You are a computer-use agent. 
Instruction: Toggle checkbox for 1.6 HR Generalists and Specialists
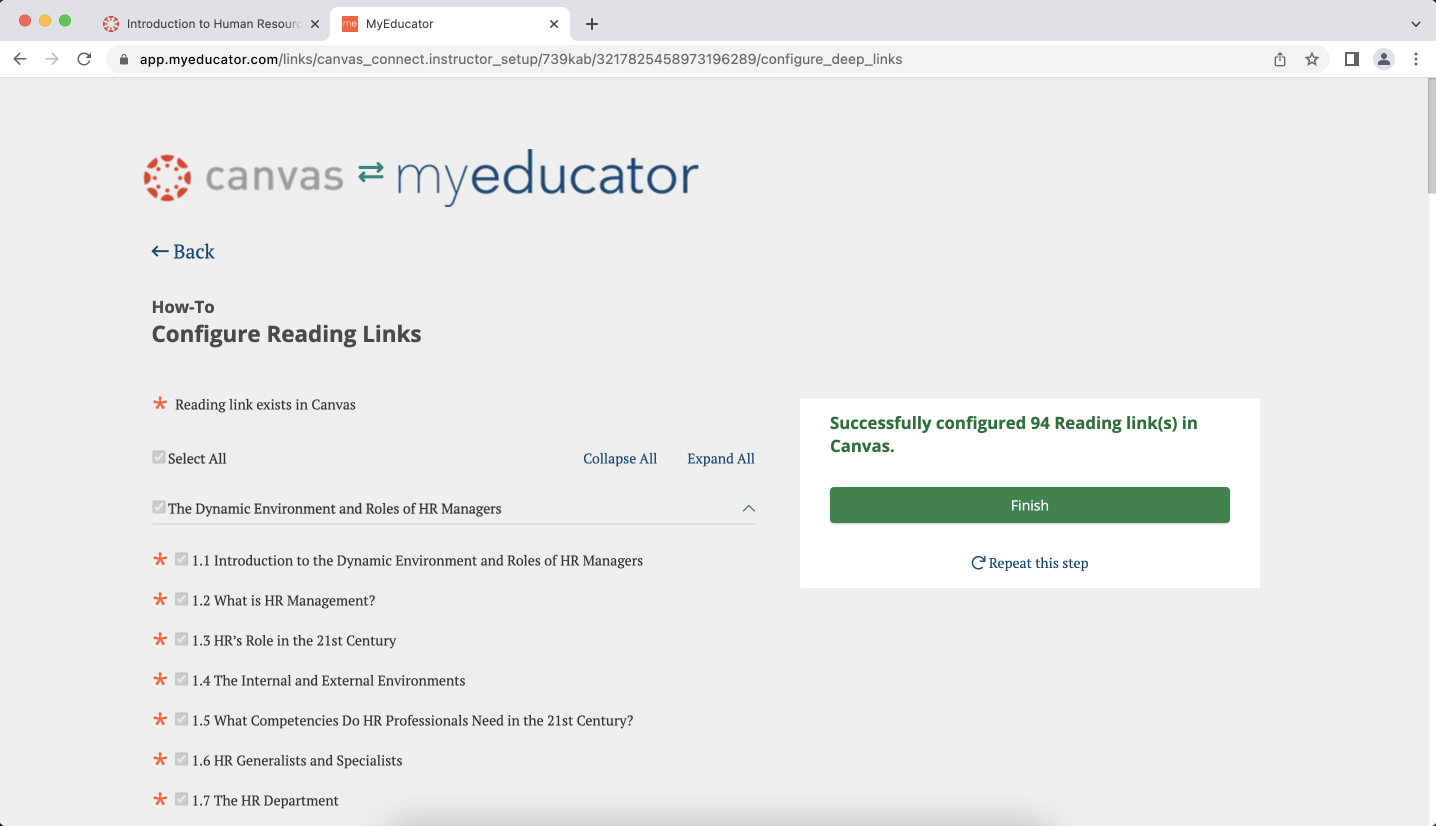[181, 759]
